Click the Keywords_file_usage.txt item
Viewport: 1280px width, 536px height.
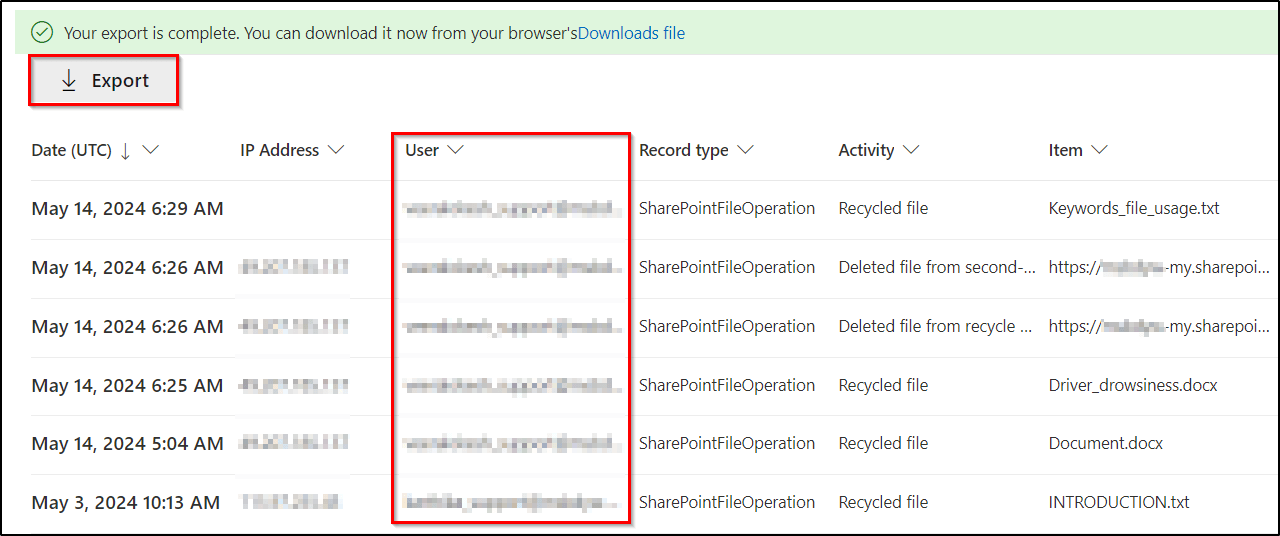(1134, 208)
